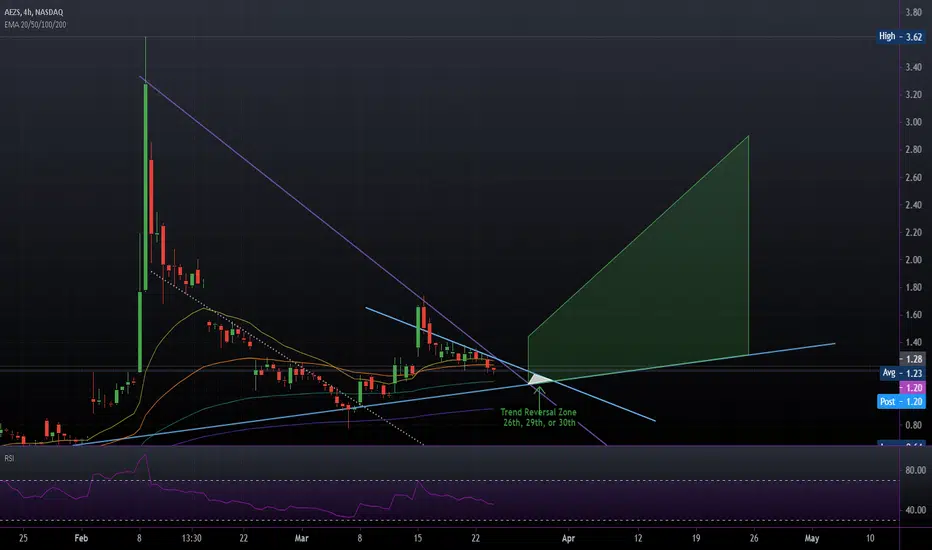Click the 12 date on time axis
The image size is (932, 550).
point(638,538)
